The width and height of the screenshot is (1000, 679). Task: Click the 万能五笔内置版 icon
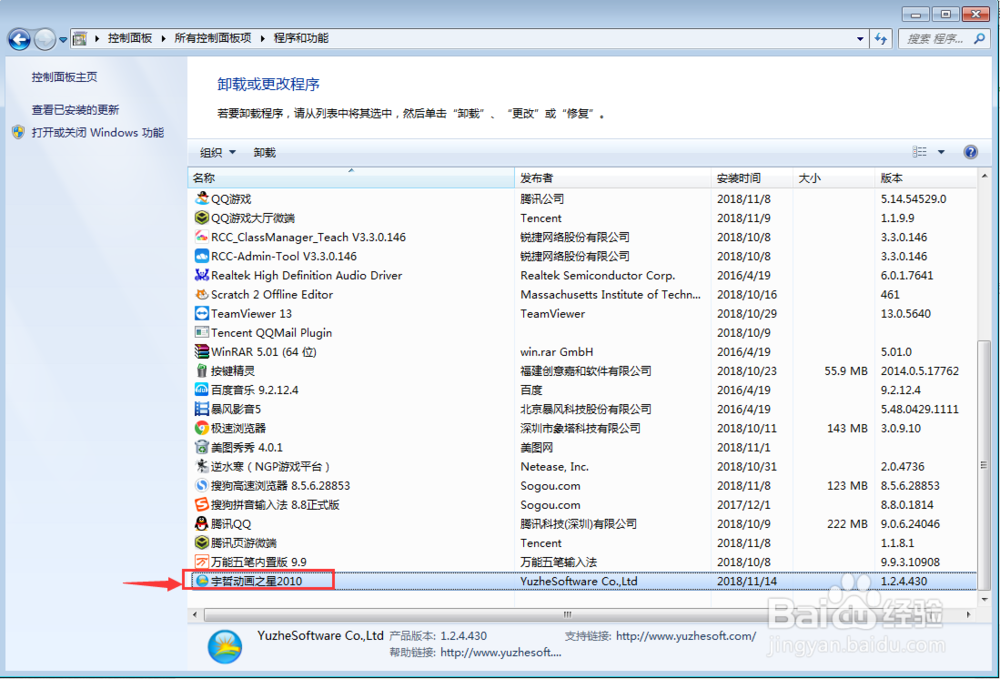pyautogui.click(x=202, y=562)
